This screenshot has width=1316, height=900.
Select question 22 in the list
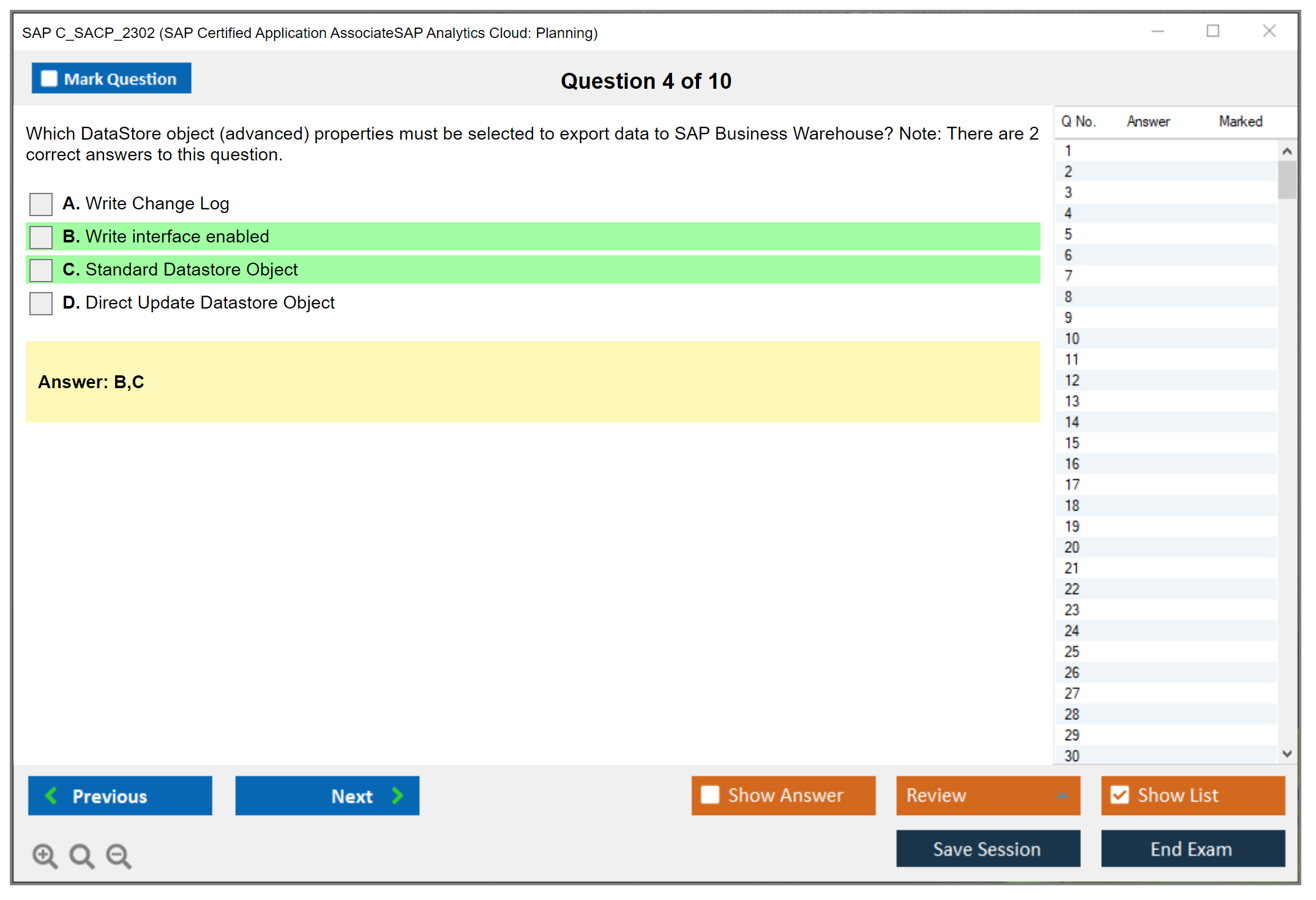tap(1072, 589)
